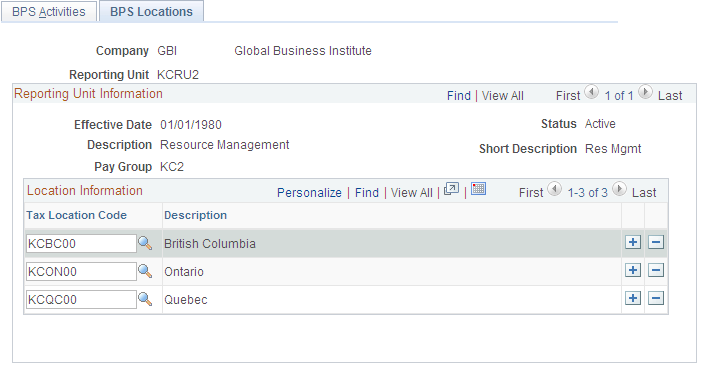Go to Last in Location Information
702x366 pixels.
pos(644,193)
